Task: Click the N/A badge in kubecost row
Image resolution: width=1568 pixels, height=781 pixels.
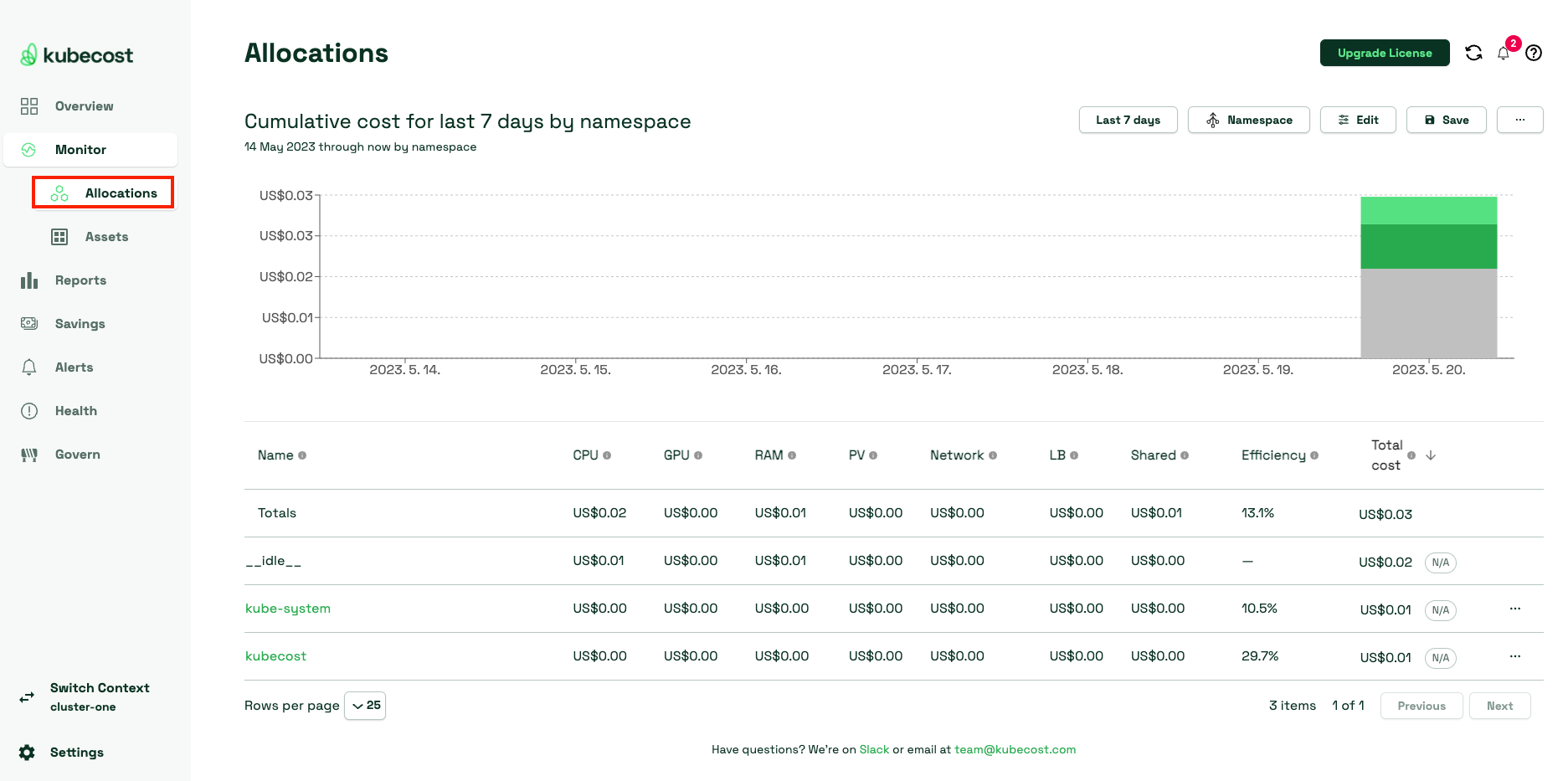Action: pos(1440,658)
